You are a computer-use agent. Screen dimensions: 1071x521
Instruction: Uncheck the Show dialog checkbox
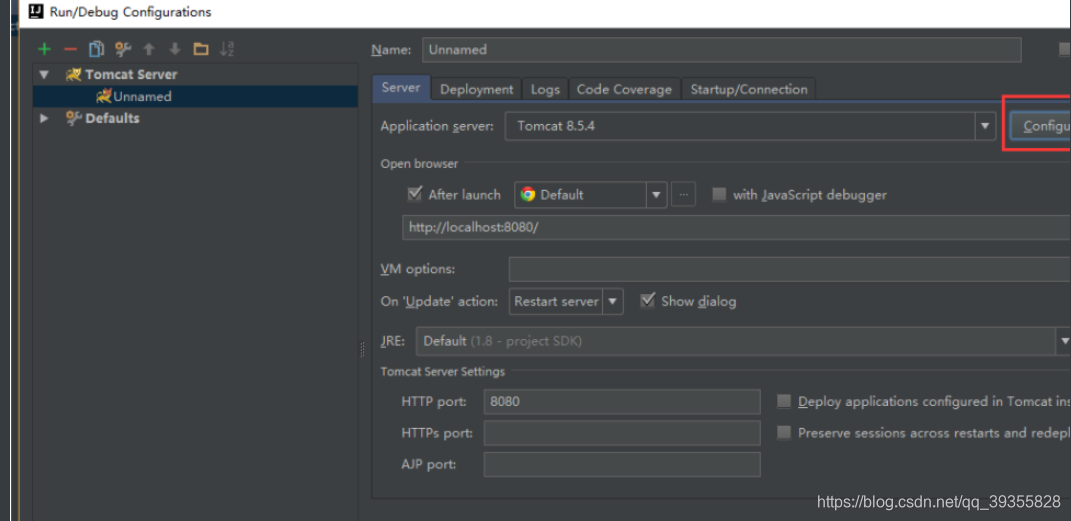pyautogui.click(x=648, y=300)
